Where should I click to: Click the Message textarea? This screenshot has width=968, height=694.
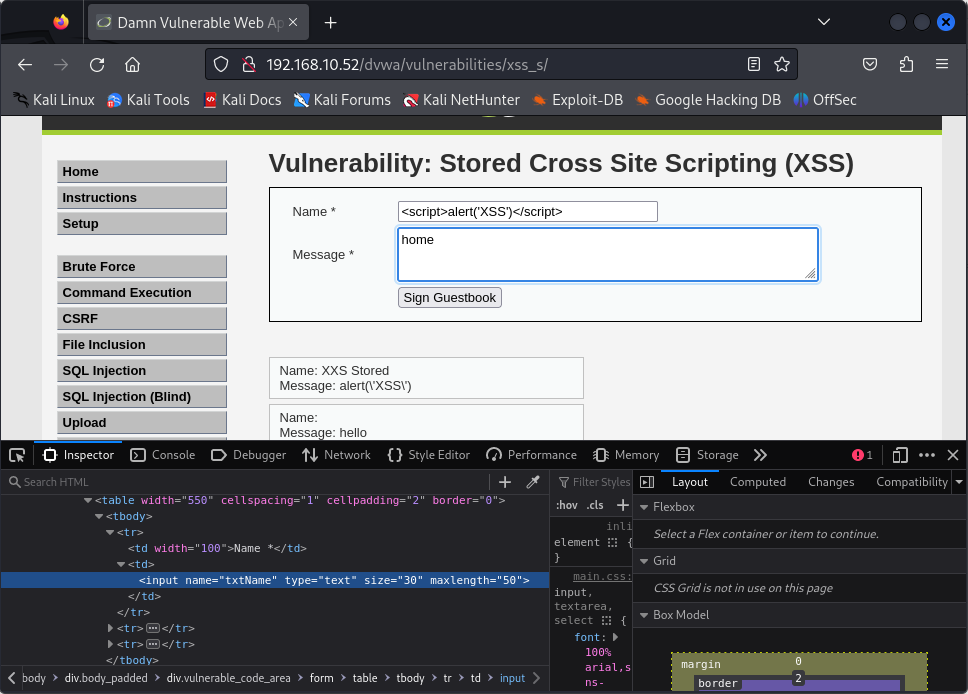click(608, 254)
